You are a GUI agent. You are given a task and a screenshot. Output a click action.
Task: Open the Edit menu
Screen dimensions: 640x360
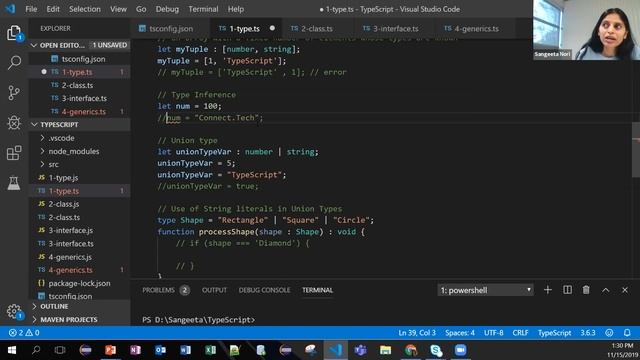[x=53, y=9]
